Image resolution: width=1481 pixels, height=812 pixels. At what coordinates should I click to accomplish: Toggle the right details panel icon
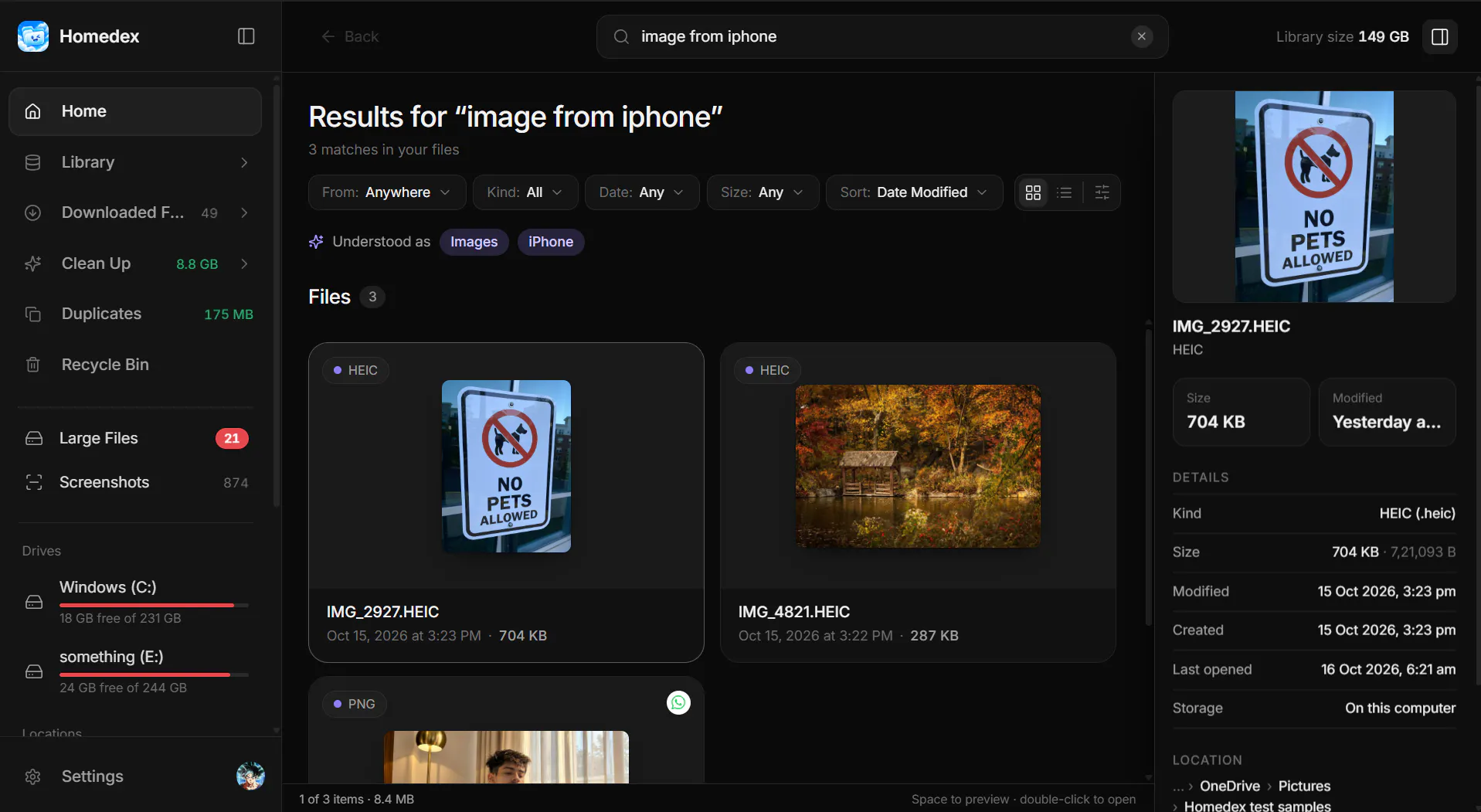point(1440,36)
